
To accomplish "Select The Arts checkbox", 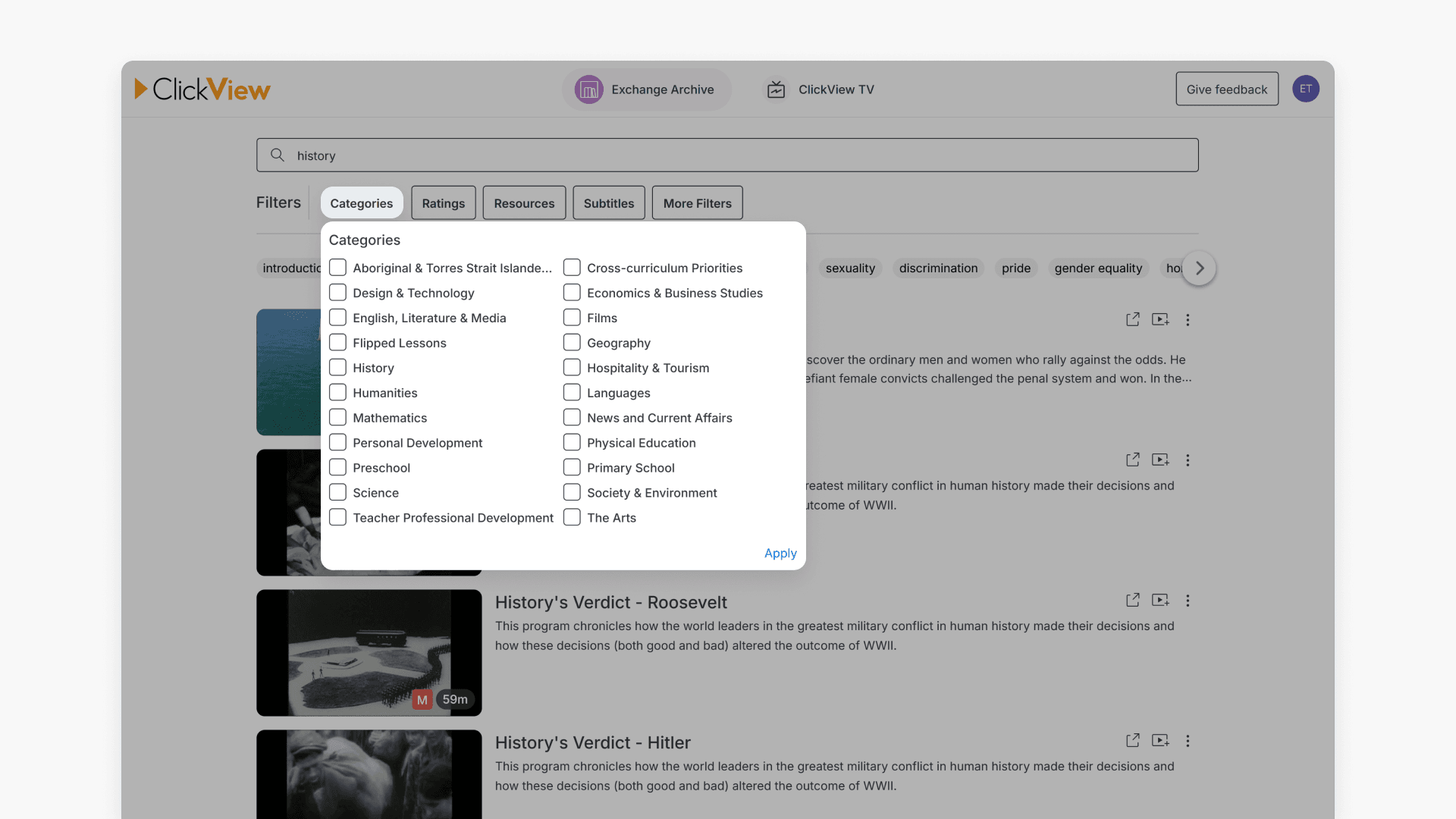I will point(572,518).
